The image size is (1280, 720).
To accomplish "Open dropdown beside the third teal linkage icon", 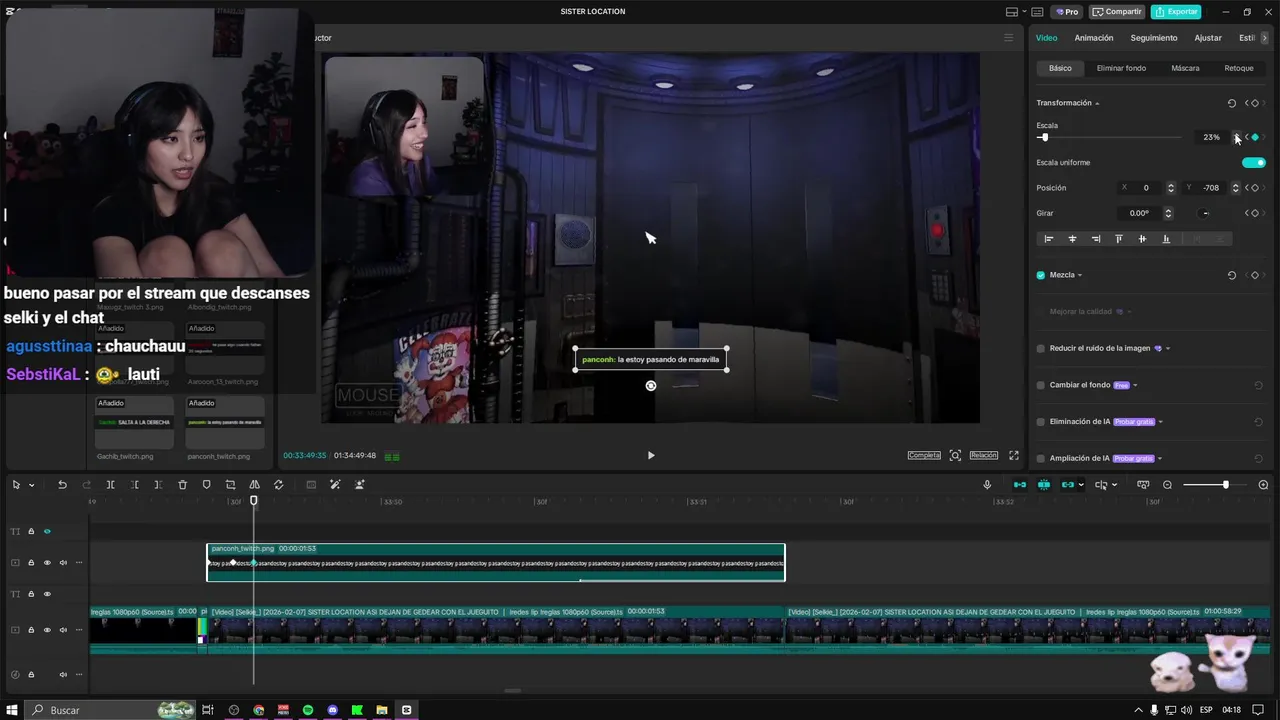I will (x=1081, y=485).
